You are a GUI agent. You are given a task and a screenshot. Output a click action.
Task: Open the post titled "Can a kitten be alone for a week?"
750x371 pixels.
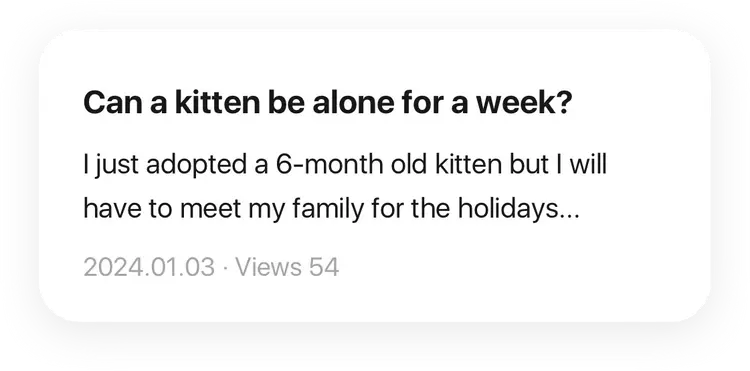(328, 103)
